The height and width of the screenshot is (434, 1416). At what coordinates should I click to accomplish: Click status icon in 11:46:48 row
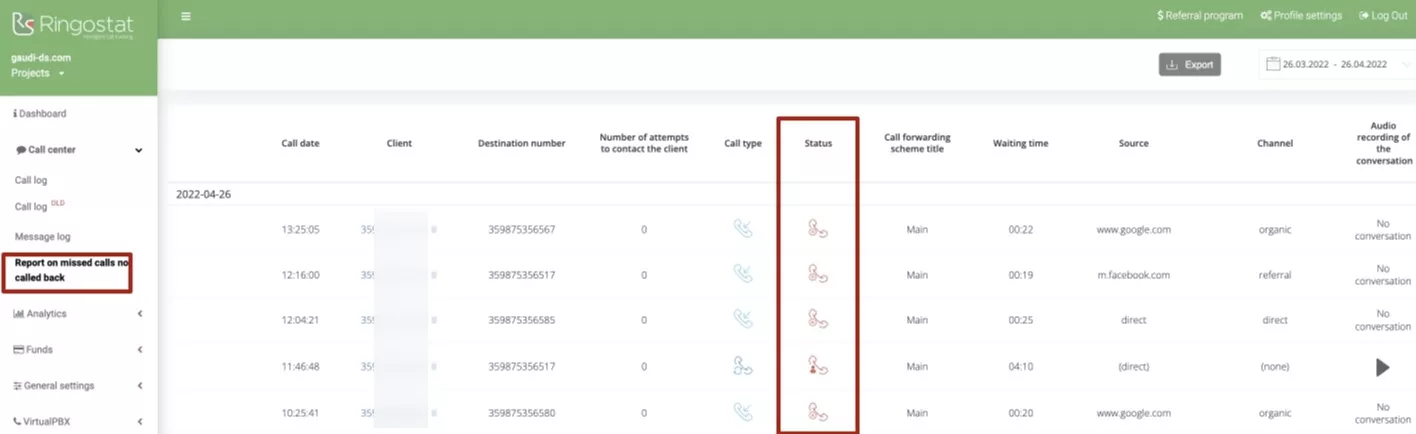[818, 366]
